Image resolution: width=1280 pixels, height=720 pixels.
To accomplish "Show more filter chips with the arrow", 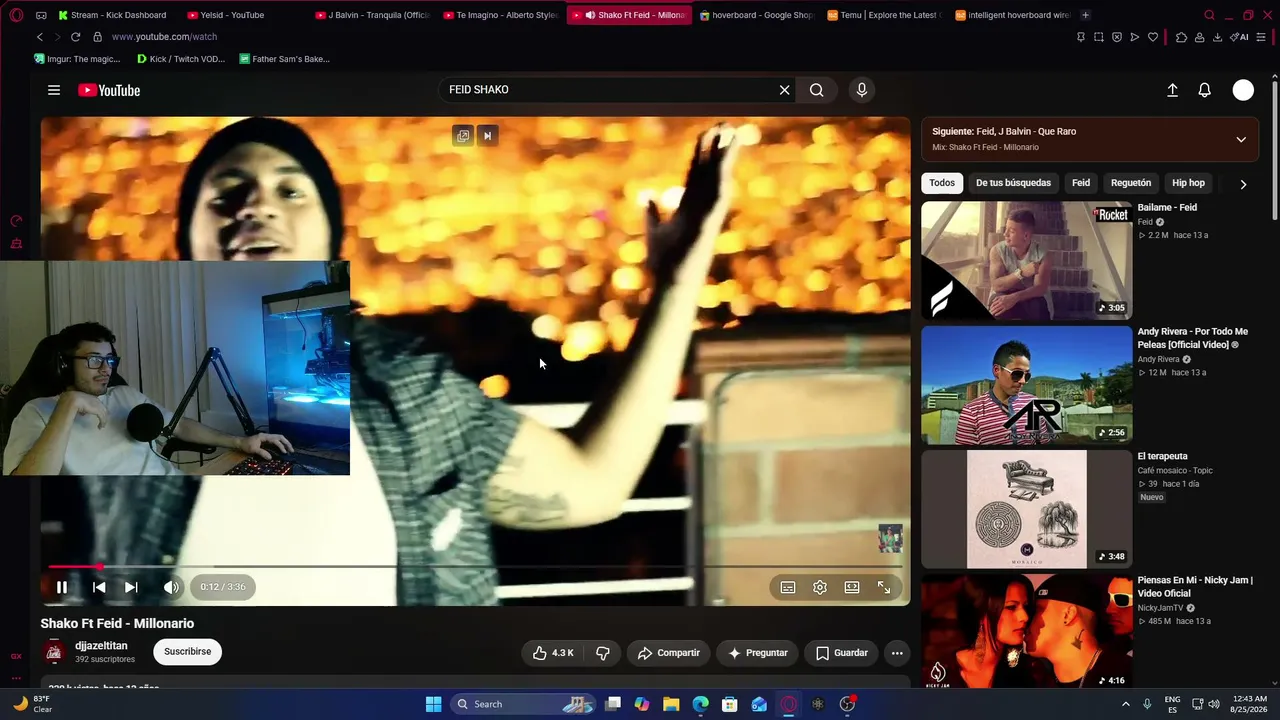I will point(1243,184).
